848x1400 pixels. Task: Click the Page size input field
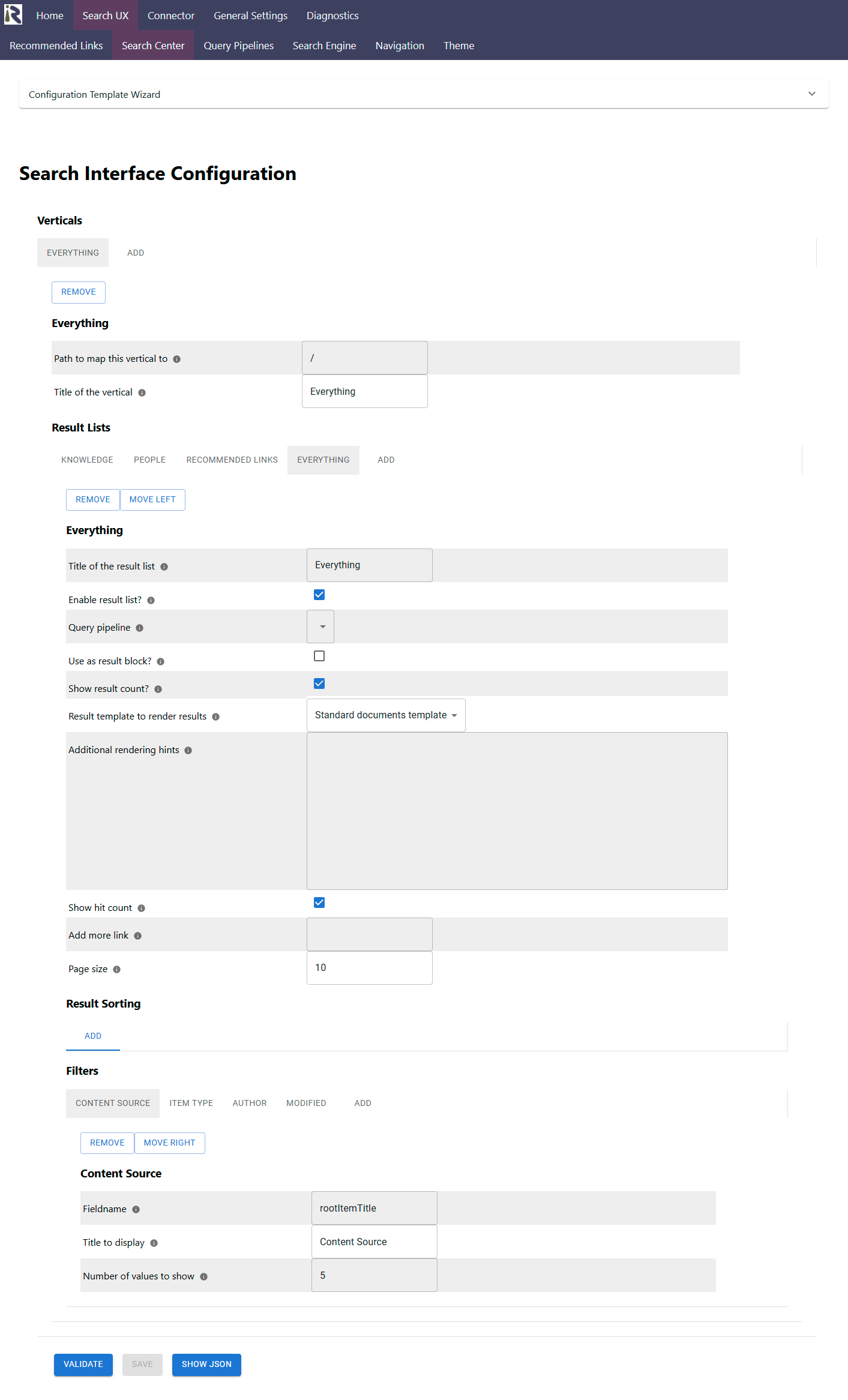(x=370, y=968)
